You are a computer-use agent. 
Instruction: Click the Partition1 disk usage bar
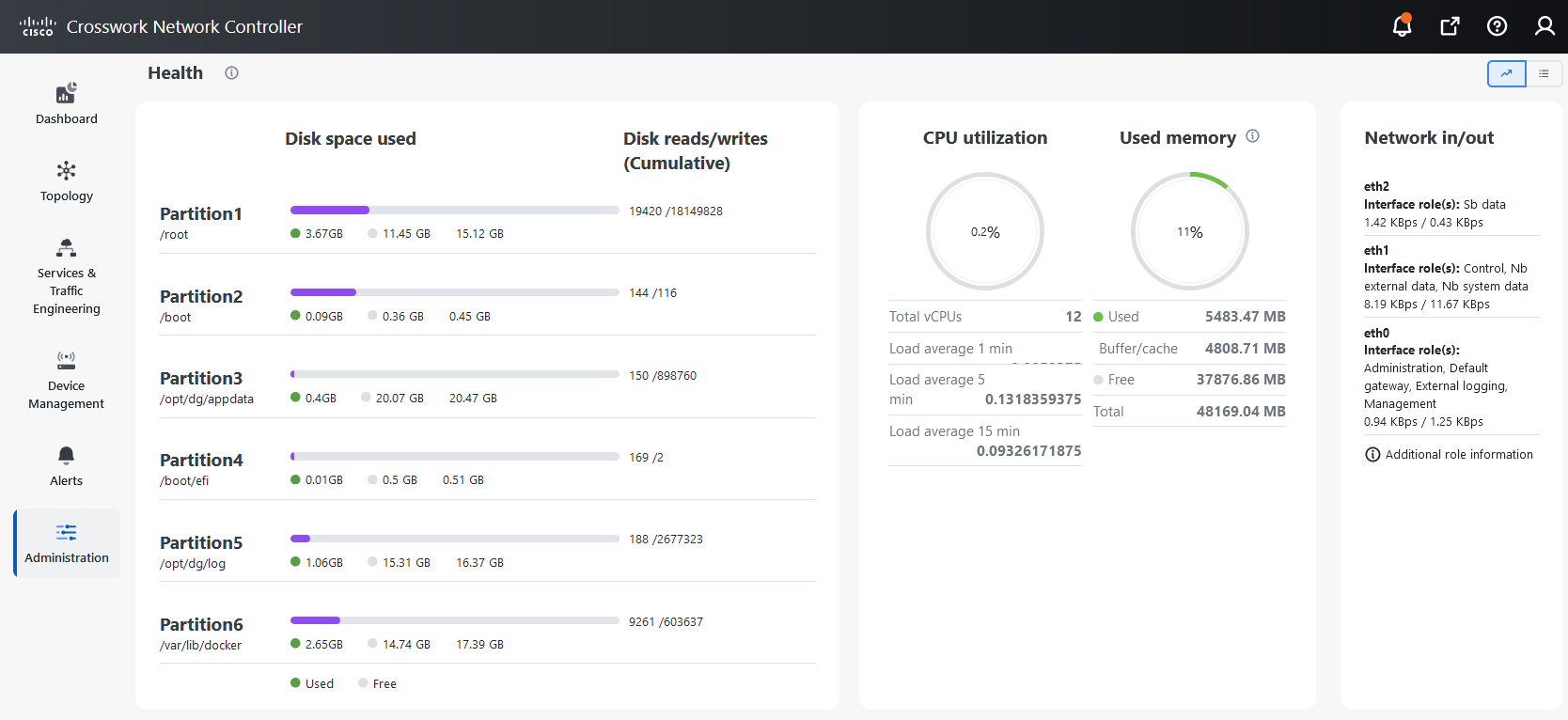pyautogui.click(x=455, y=210)
